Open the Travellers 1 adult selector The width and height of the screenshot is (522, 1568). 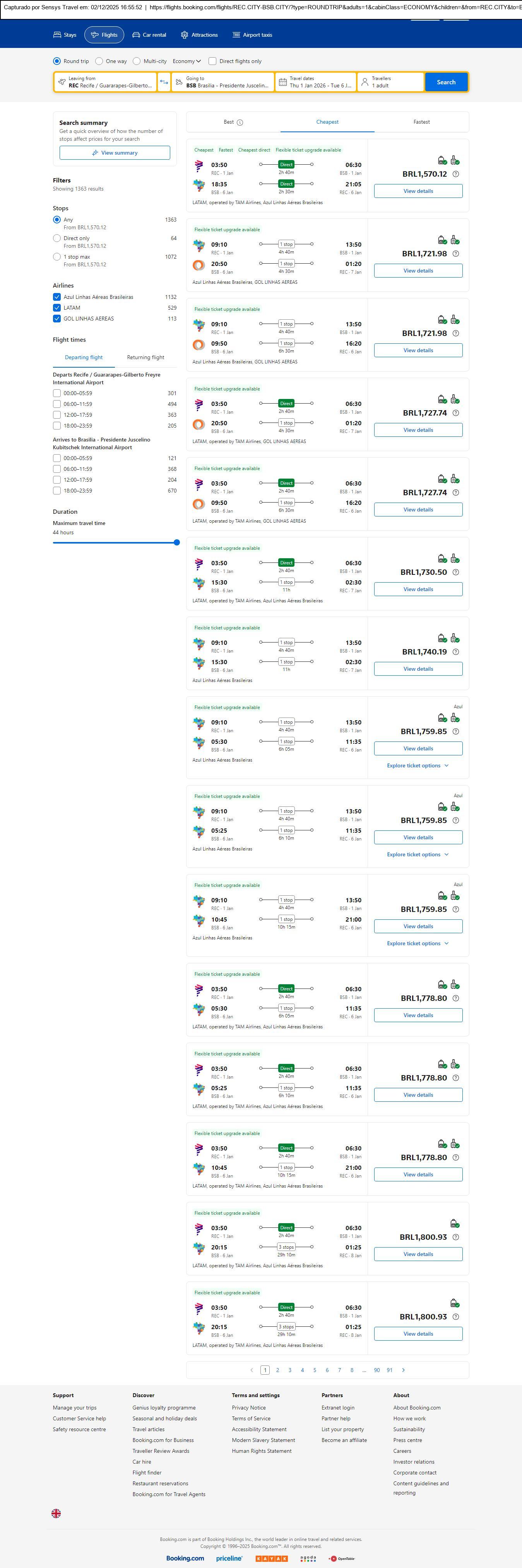click(390, 82)
